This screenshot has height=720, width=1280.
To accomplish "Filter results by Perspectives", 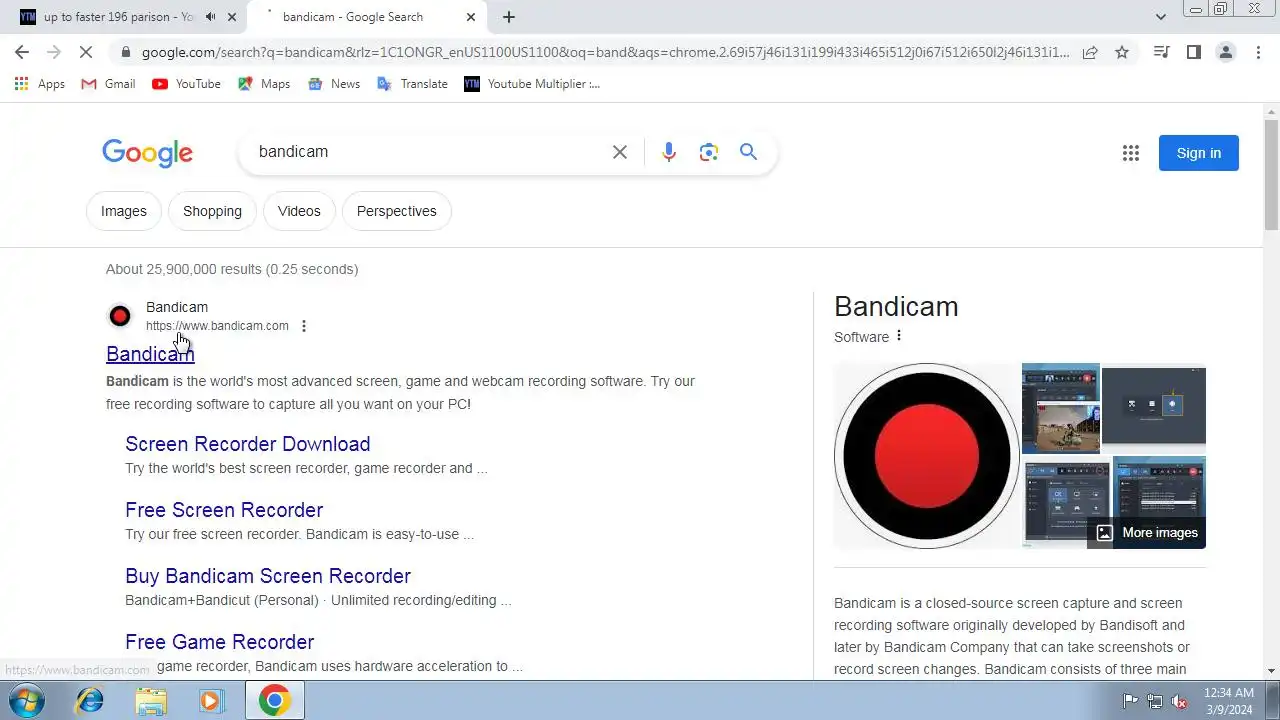I will point(397,211).
